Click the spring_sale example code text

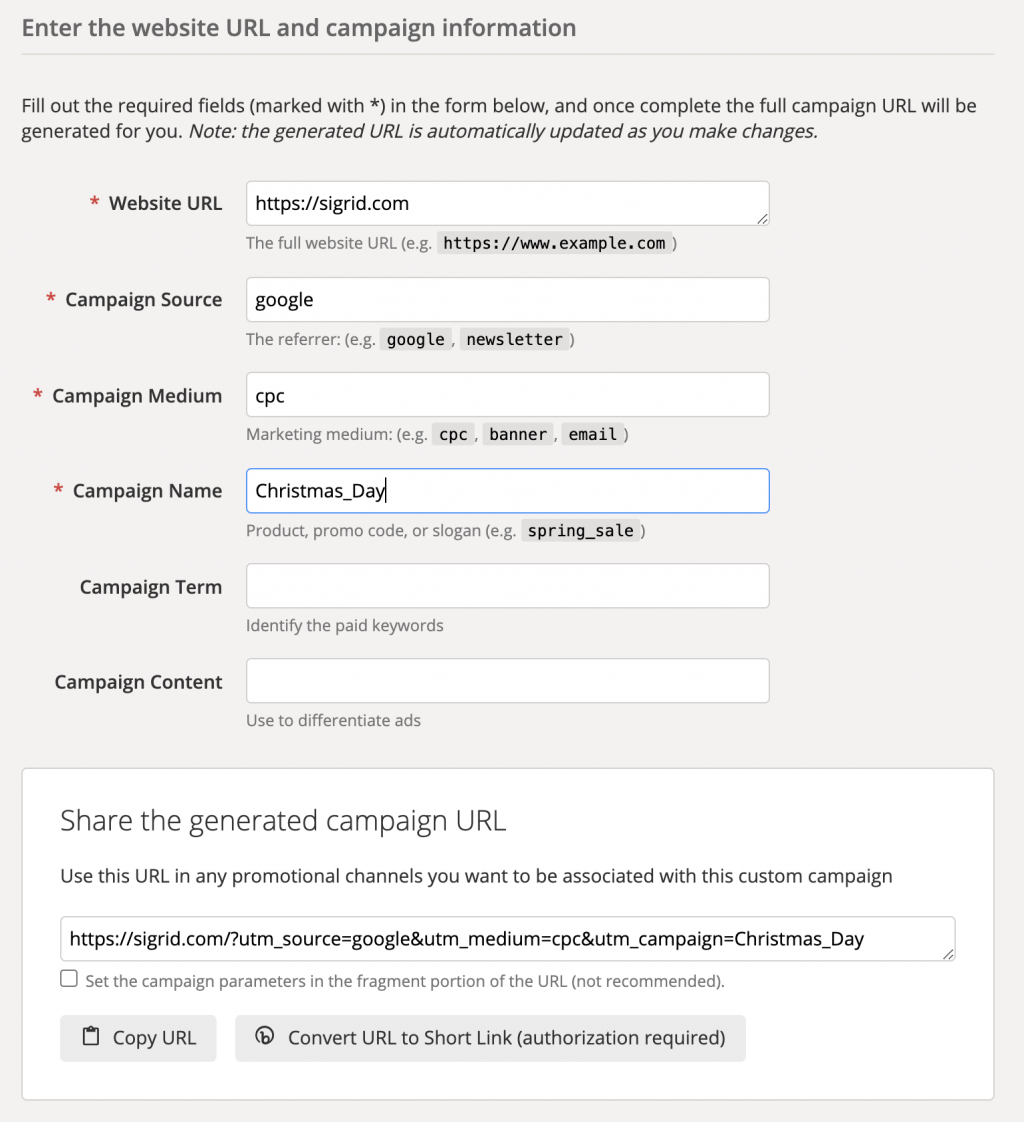point(581,531)
